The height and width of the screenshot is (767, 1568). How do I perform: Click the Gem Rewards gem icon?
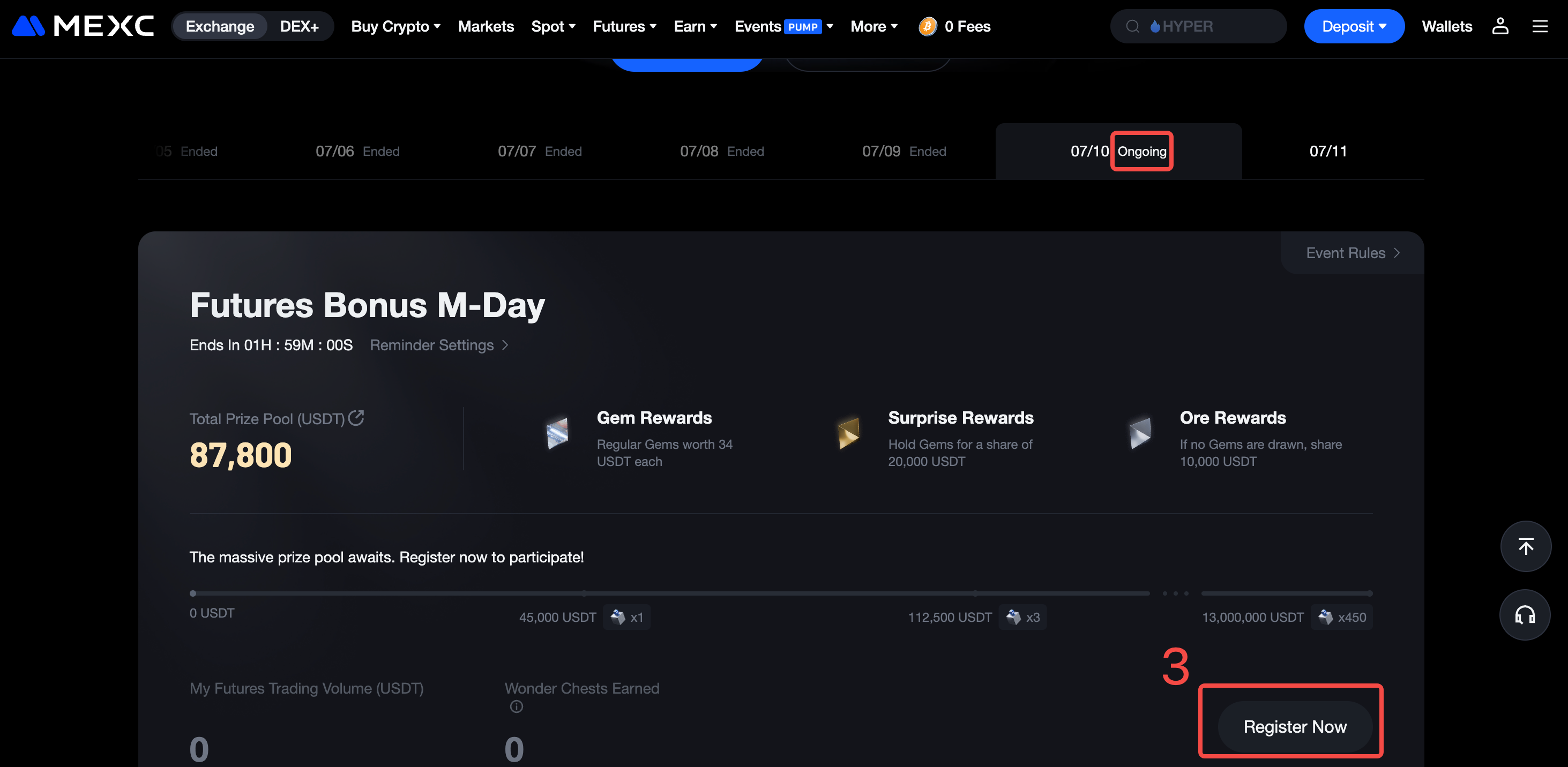(557, 433)
